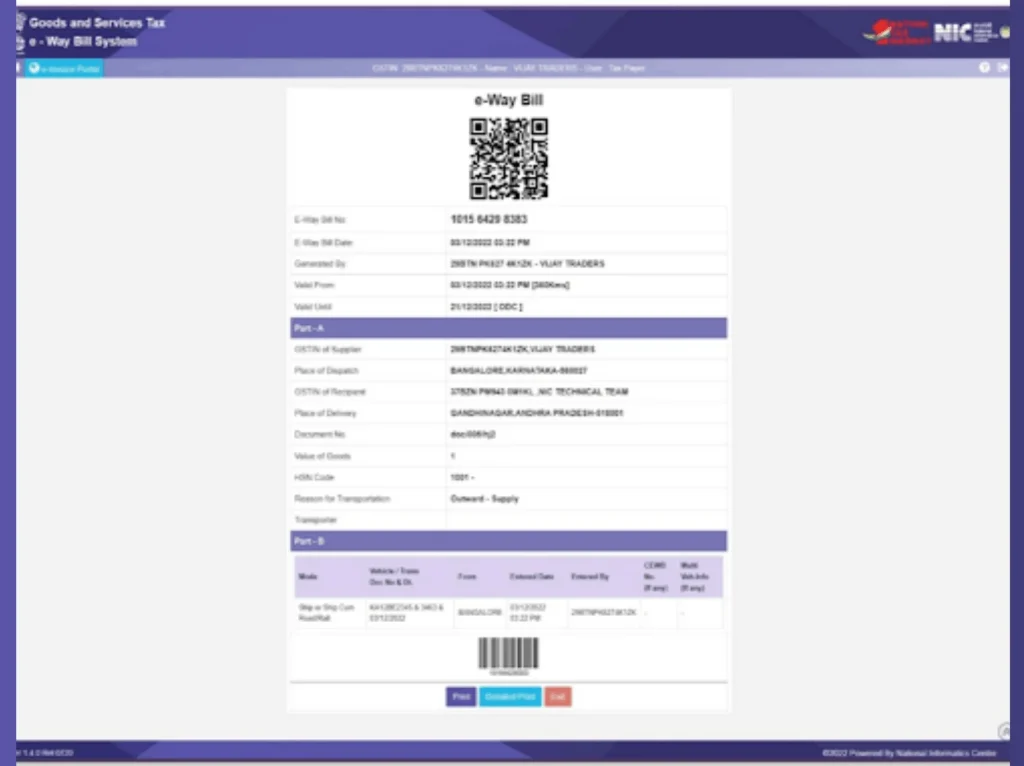Viewport: 1024px width, 766px height.
Task: Click the HSN Code value 1001
Action: (462, 477)
